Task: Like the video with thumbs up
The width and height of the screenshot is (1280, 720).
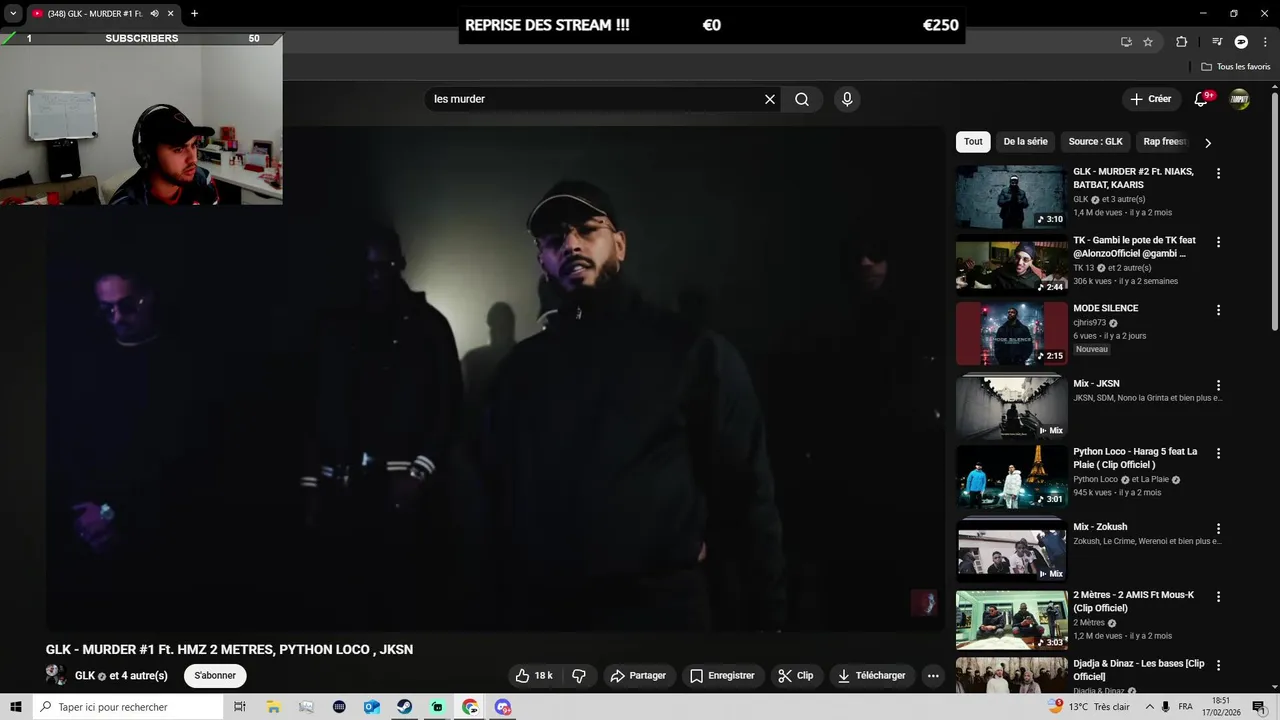Action: (534, 676)
